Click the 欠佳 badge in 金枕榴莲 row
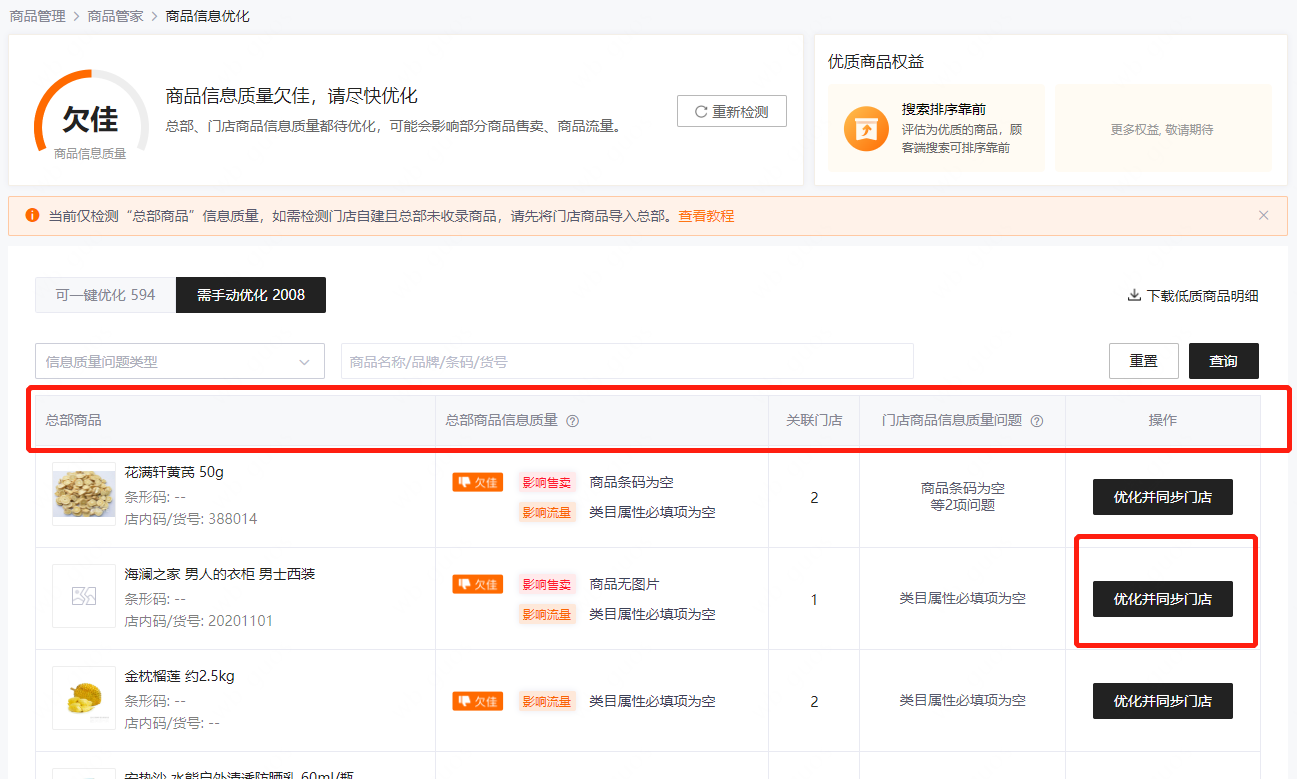The height and width of the screenshot is (779, 1297). [x=478, y=701]
